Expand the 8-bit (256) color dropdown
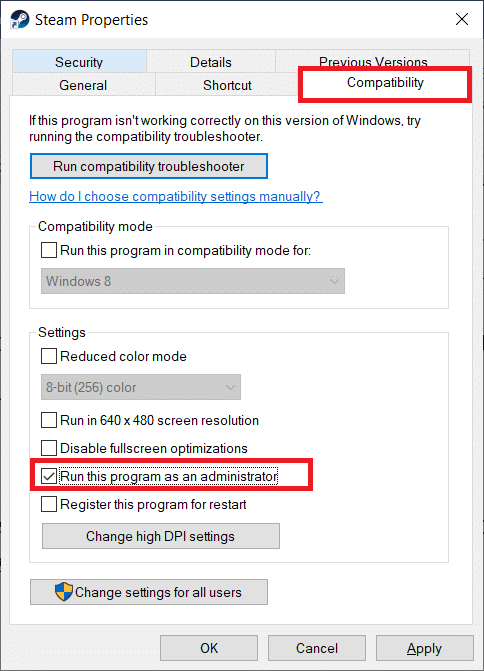This screenshot has height=671, width=484. [x=141, y=387]
